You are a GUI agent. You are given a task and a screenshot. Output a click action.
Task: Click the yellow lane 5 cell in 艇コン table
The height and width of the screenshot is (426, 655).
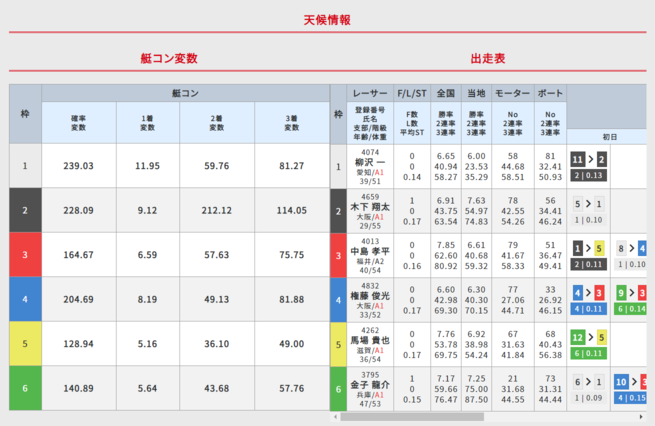tap(25, 343)
